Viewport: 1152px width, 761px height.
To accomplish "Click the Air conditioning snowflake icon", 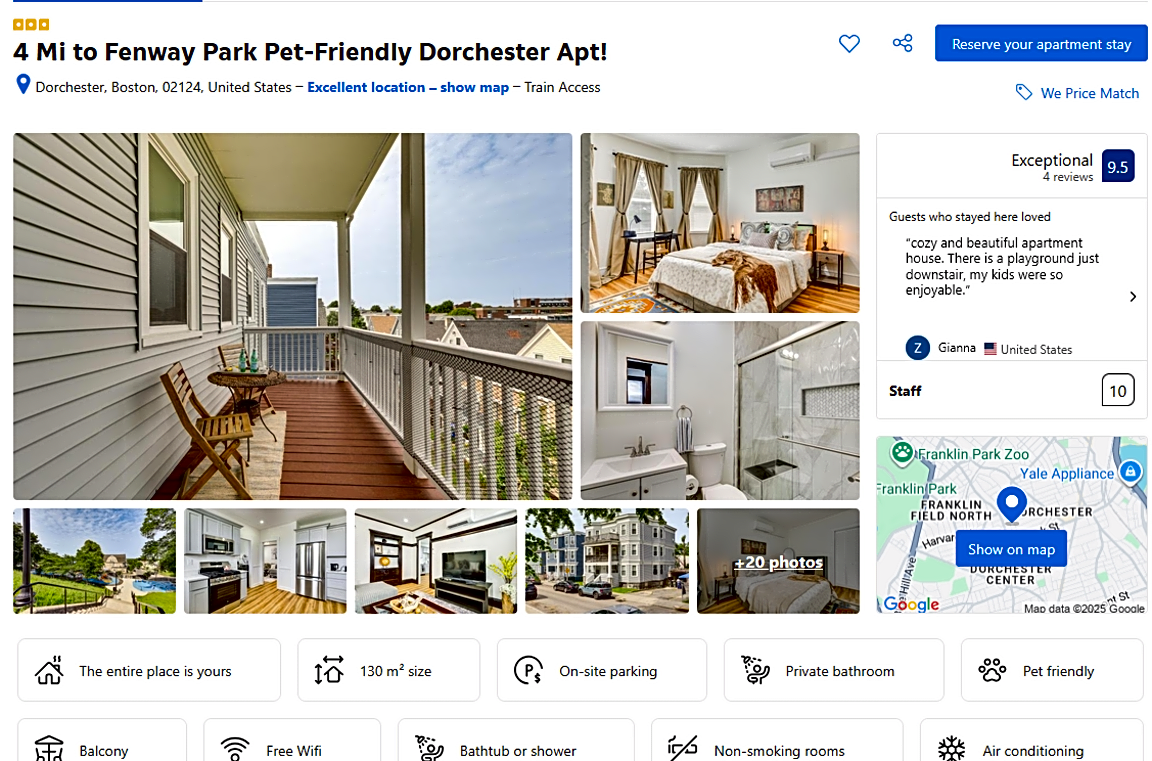I will point(951,749).
